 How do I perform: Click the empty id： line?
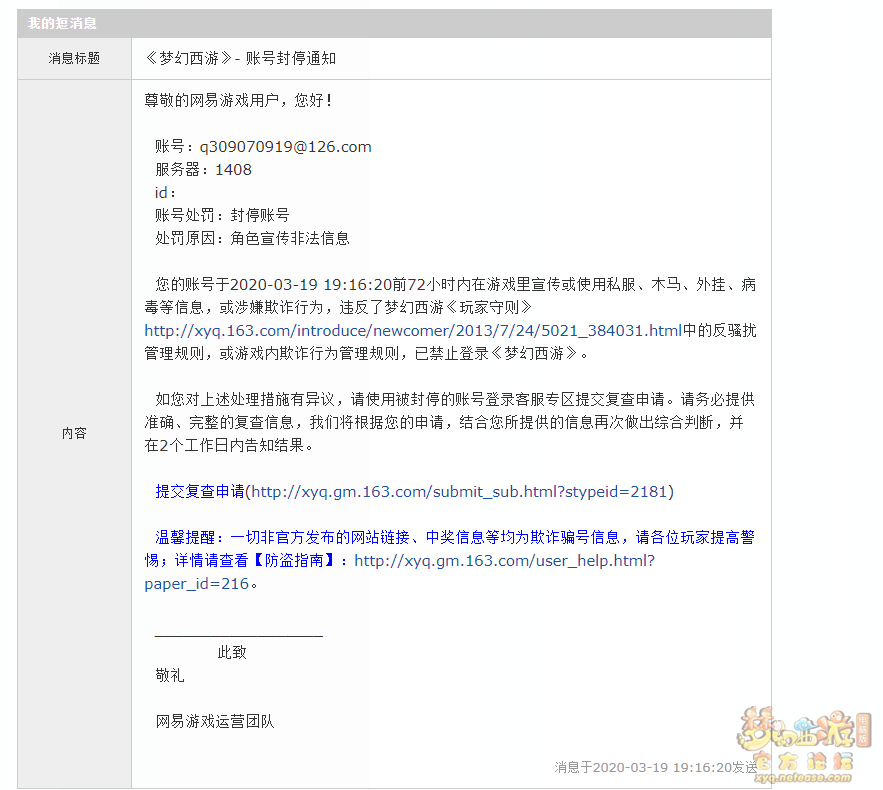pyautogui.click(x=166, y=193)
